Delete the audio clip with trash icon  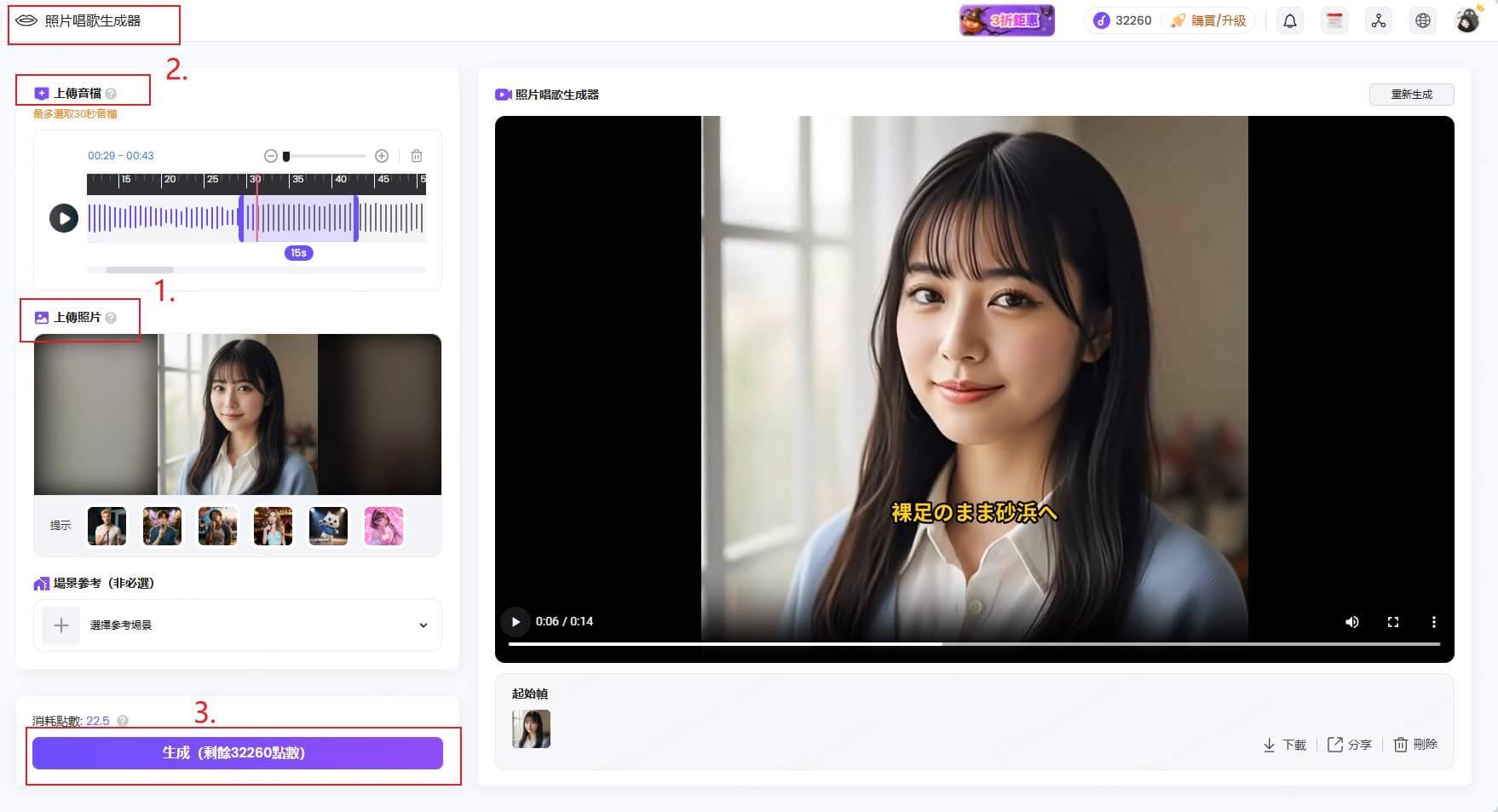(x=417, y=156)
